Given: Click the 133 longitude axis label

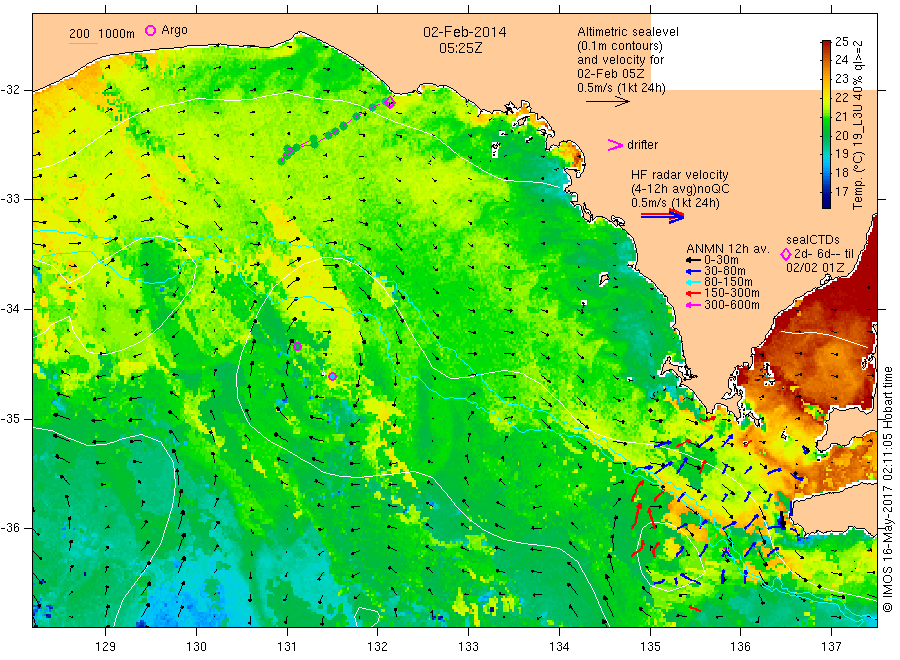Looking at the screenshot, I should tap(468, 647).
